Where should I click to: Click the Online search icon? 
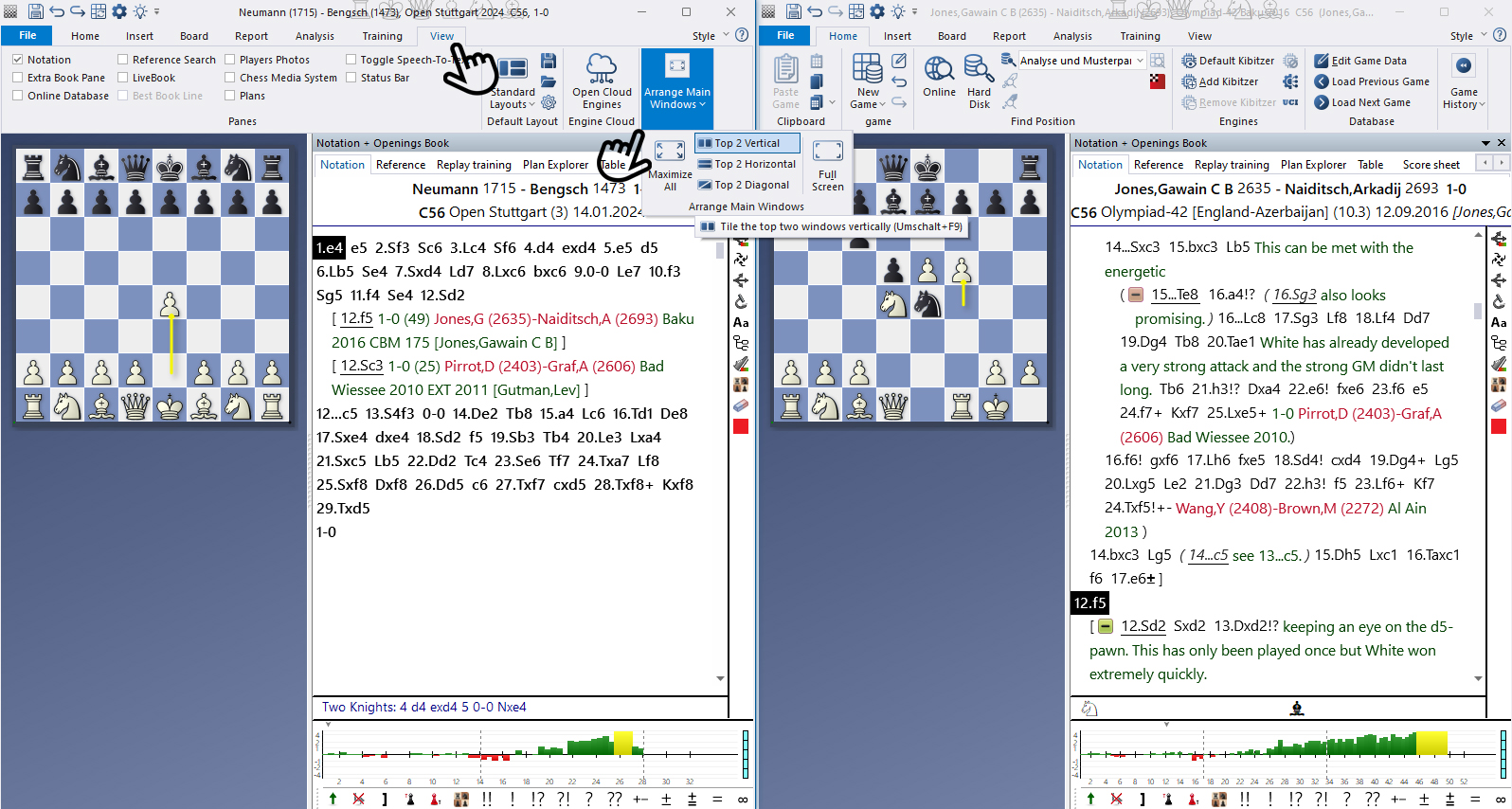tap(939, 69)
